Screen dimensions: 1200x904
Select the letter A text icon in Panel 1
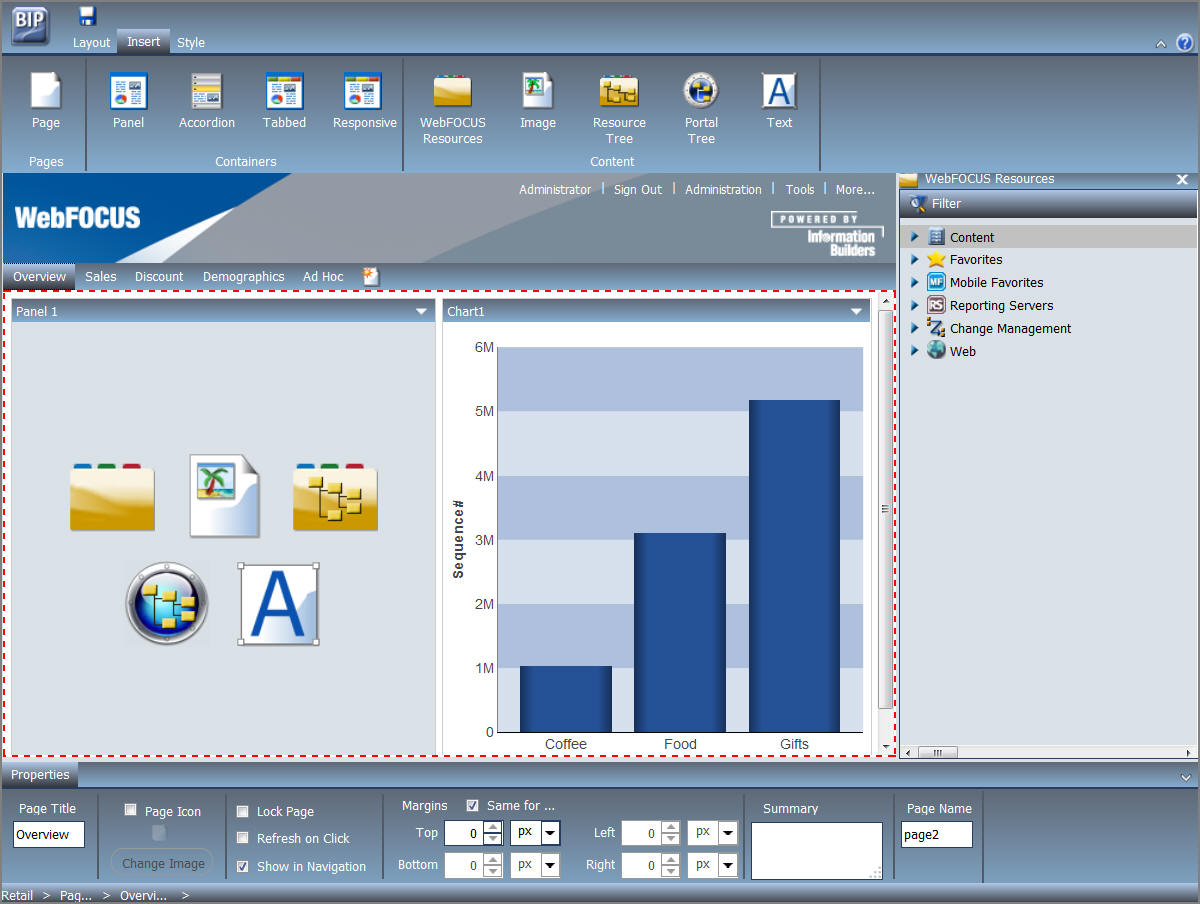[279, 604]
